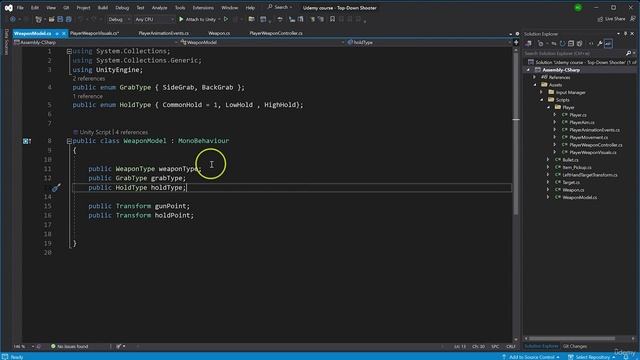Image resolution: width=640 pixels, height=360 pixels.
Task: Open the Any CPU platform dropdown
Action: pos(154,19)
